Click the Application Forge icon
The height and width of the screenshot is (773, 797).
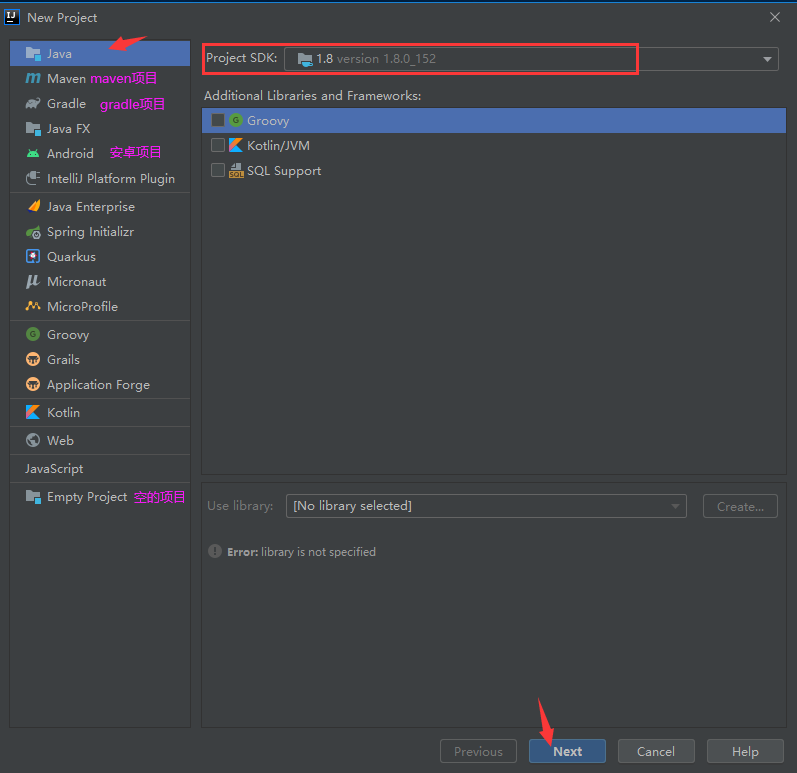tap(33, 384)
